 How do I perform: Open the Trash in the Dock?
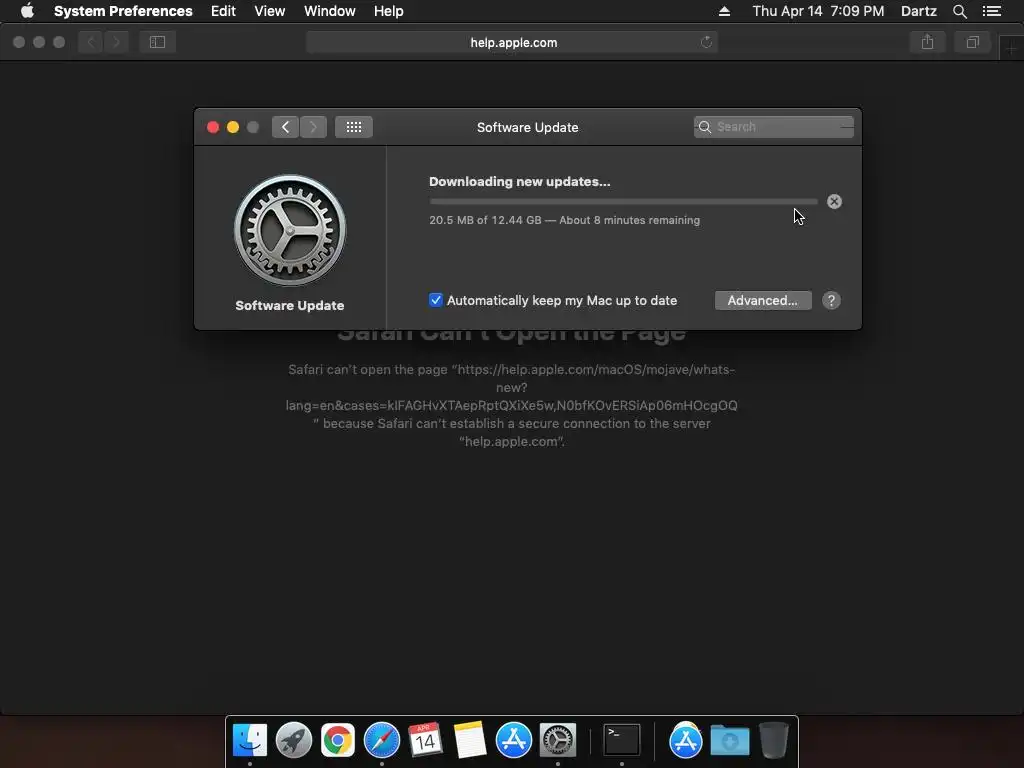[x=774, y=740]
